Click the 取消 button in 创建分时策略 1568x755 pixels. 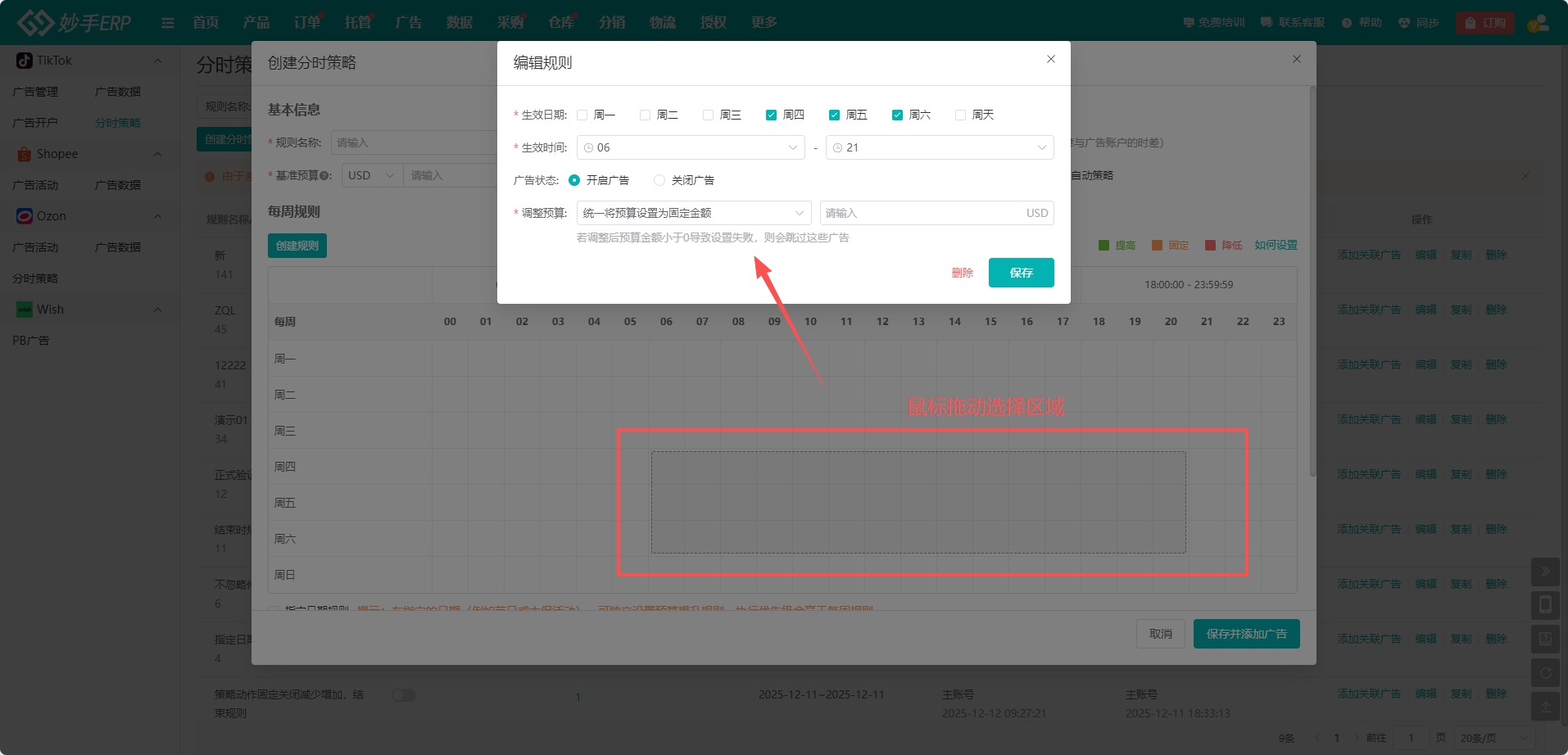pyautogui.click(x=1161, y=634)
